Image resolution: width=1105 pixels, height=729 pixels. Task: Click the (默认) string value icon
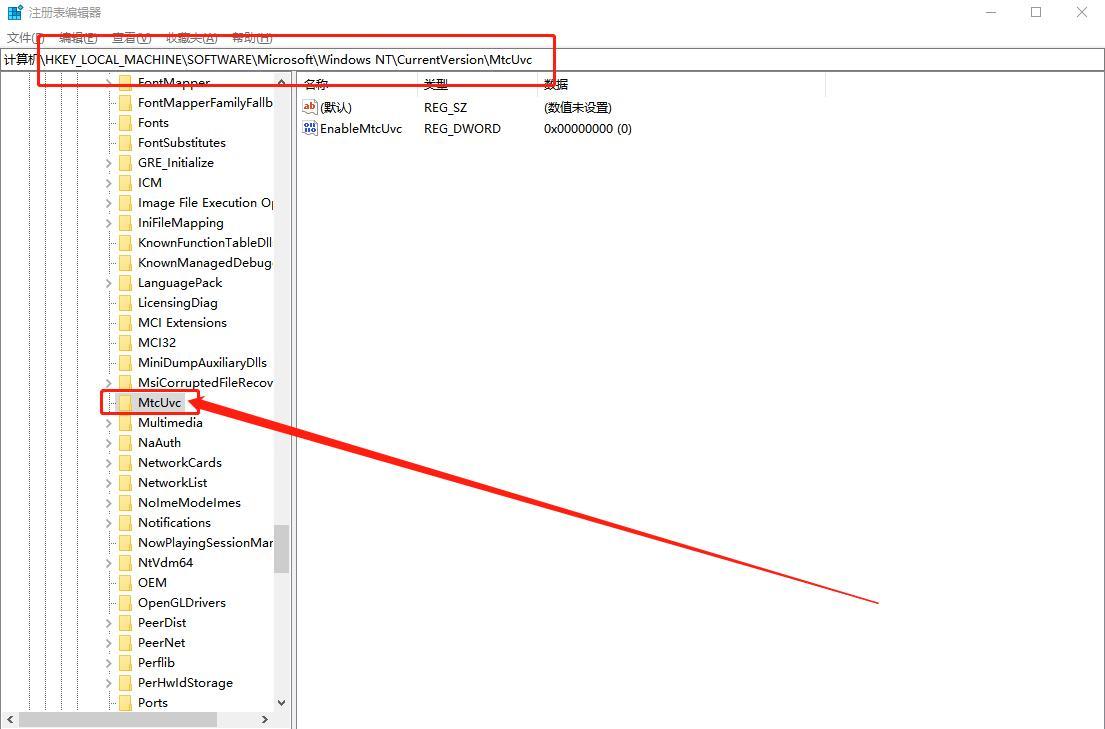pos(310,107)
